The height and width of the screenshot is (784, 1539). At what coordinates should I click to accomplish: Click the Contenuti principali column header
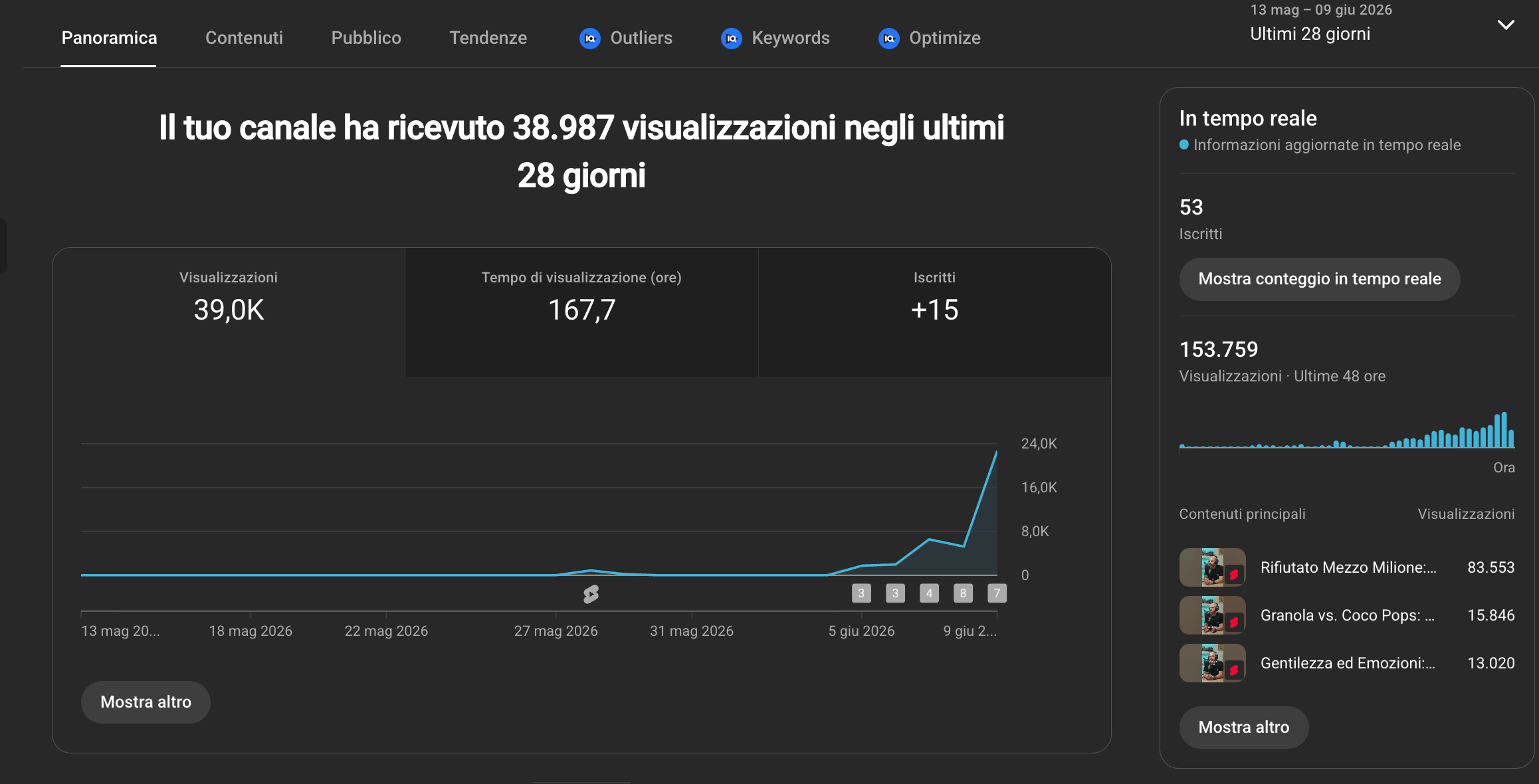(x=1242, y=514)
